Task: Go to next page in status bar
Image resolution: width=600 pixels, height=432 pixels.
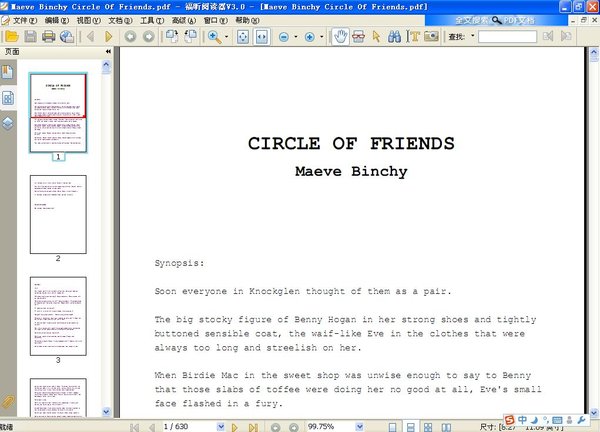Action: pyautogui.click(x=235, y=427)
